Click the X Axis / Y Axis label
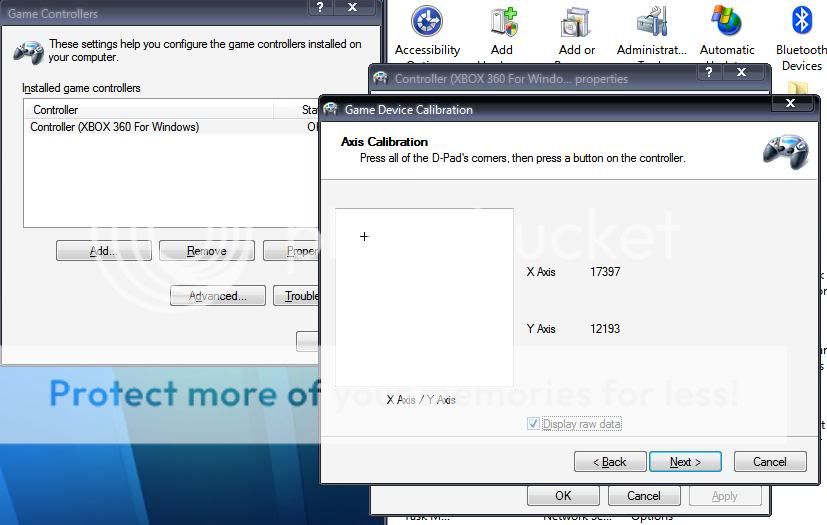 pos(421,400)
